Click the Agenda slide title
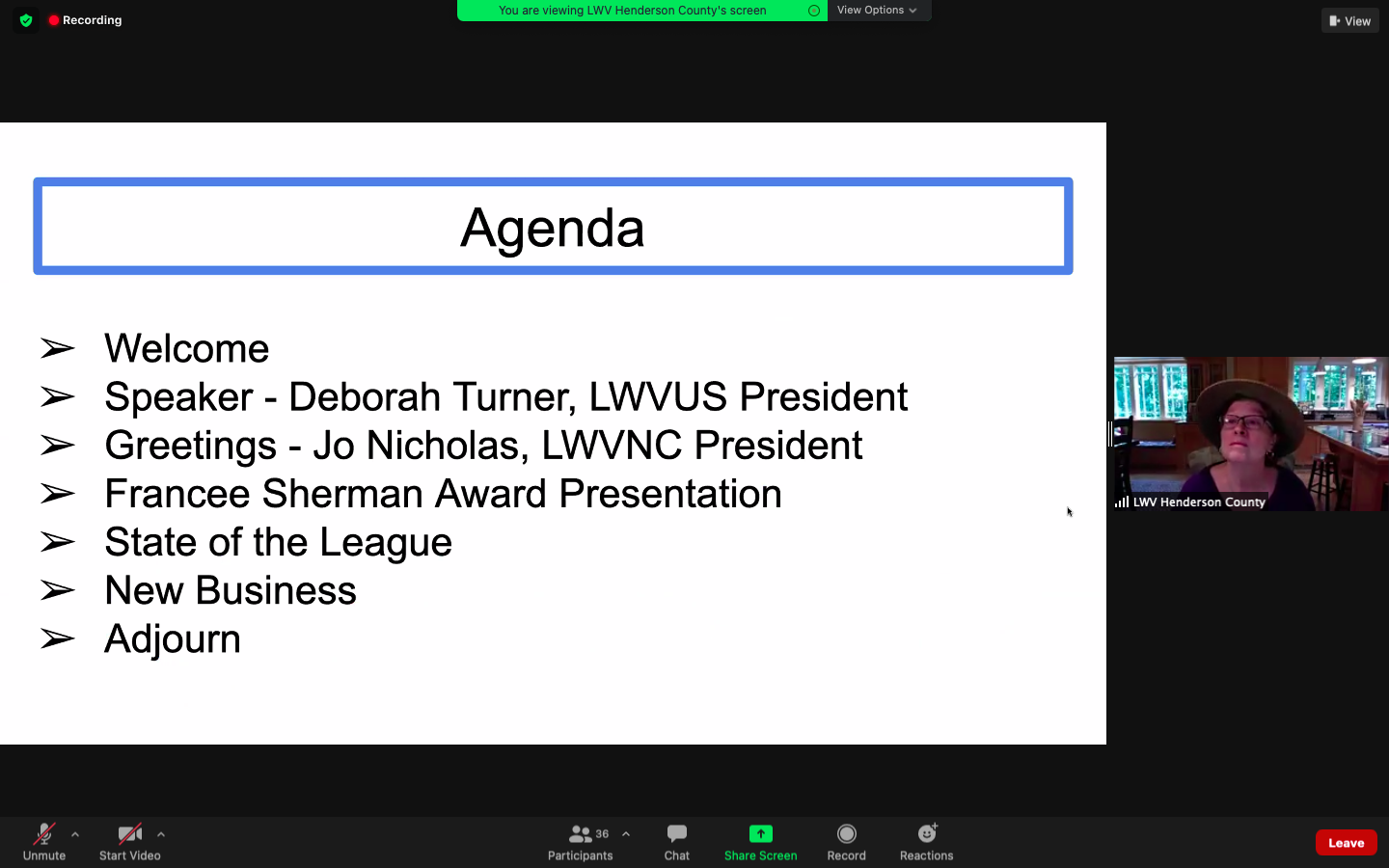The width and height of the screenshot is (1389, 868). [x=553, y=228]
